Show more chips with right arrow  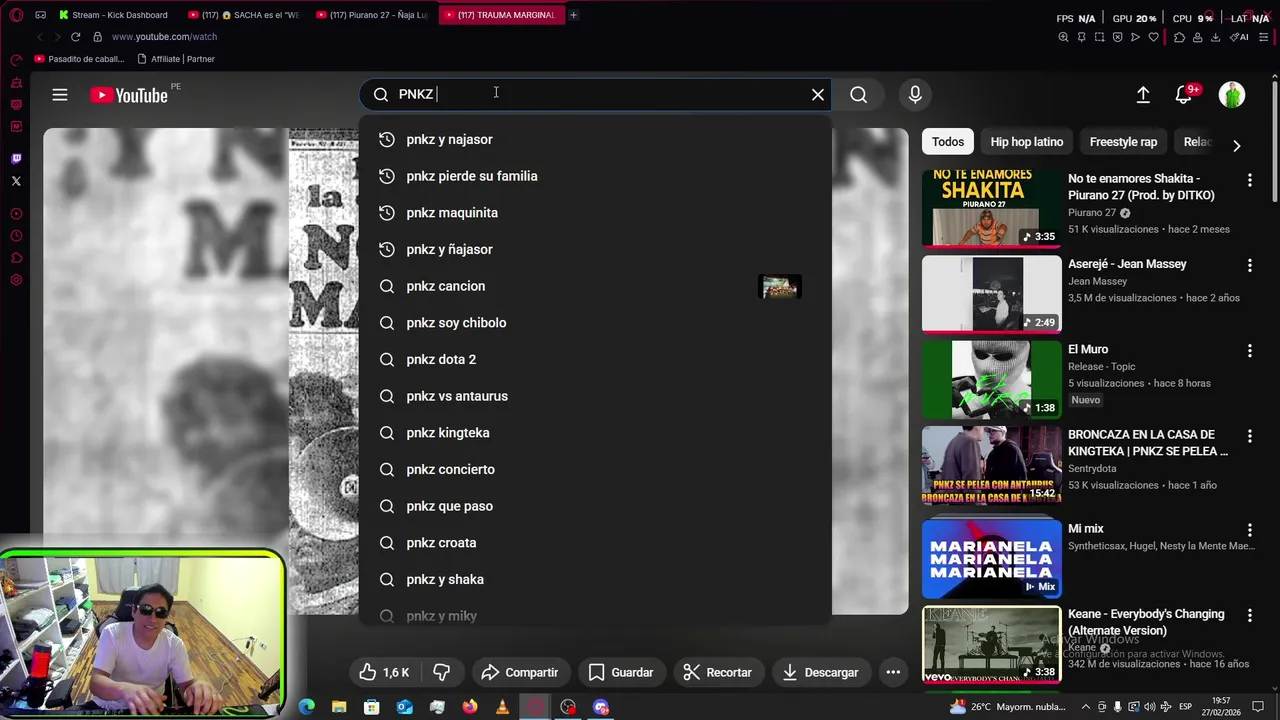pyautogui.click(x=1236, y=145)
